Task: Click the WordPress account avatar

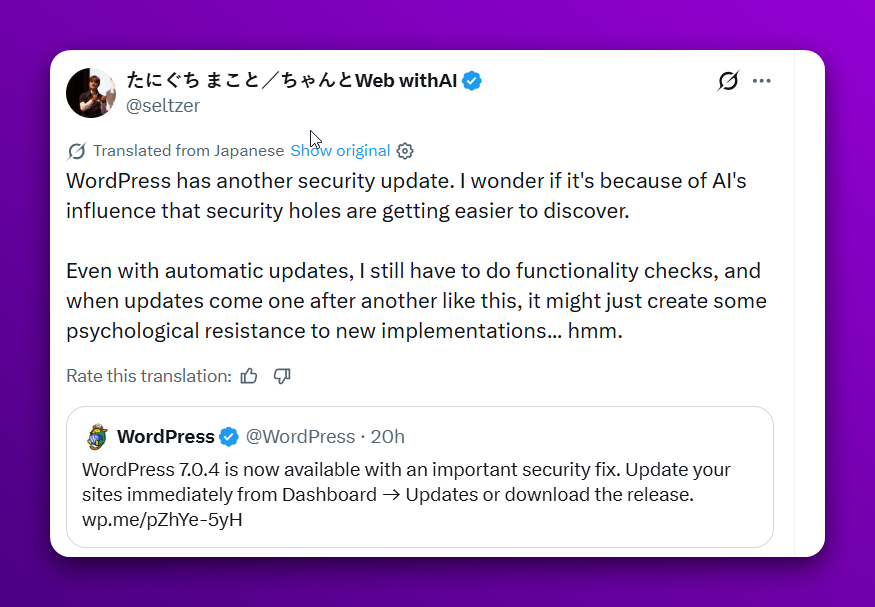Action: pyautogui.click(x=98, y=437)
